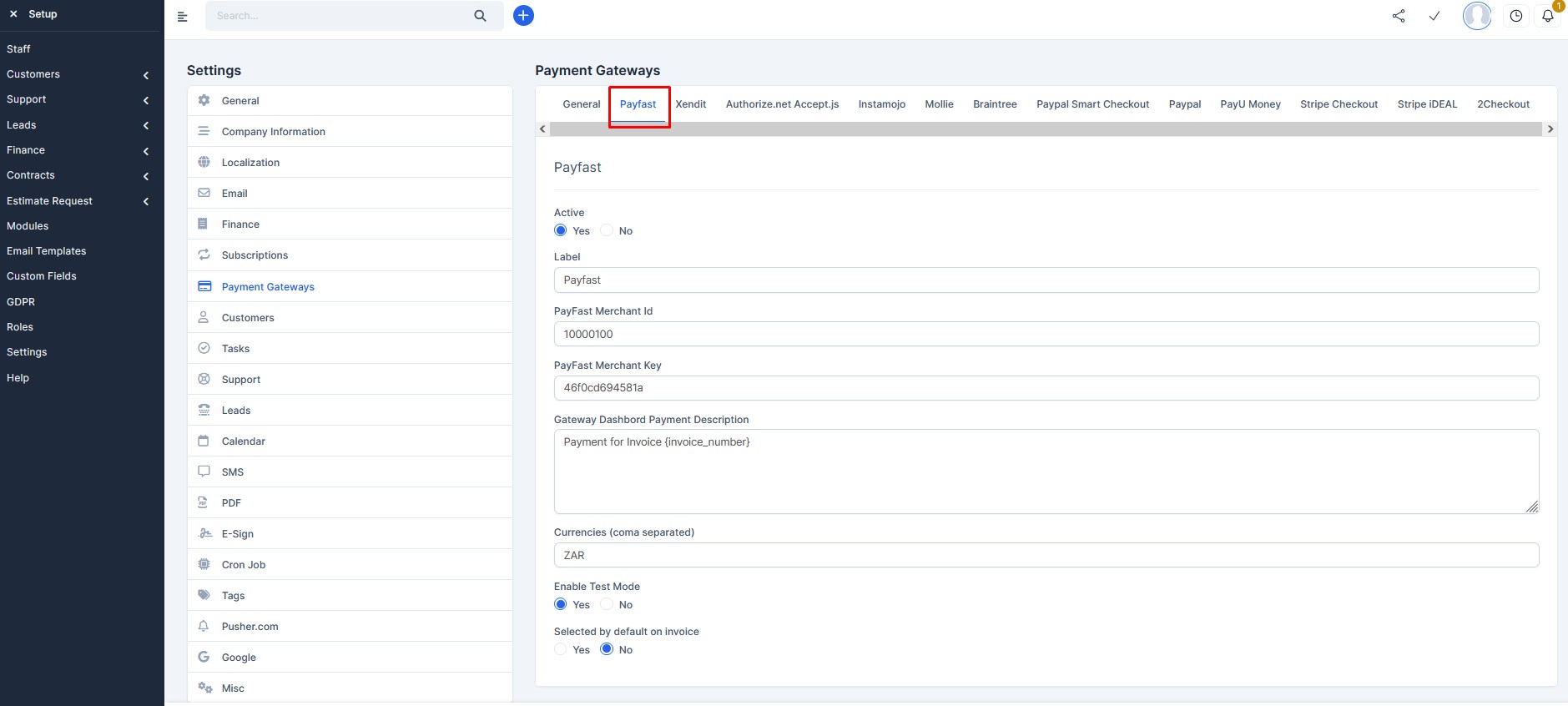
Task: Open the notifications bell icon
Action: tap(1548, 16)
